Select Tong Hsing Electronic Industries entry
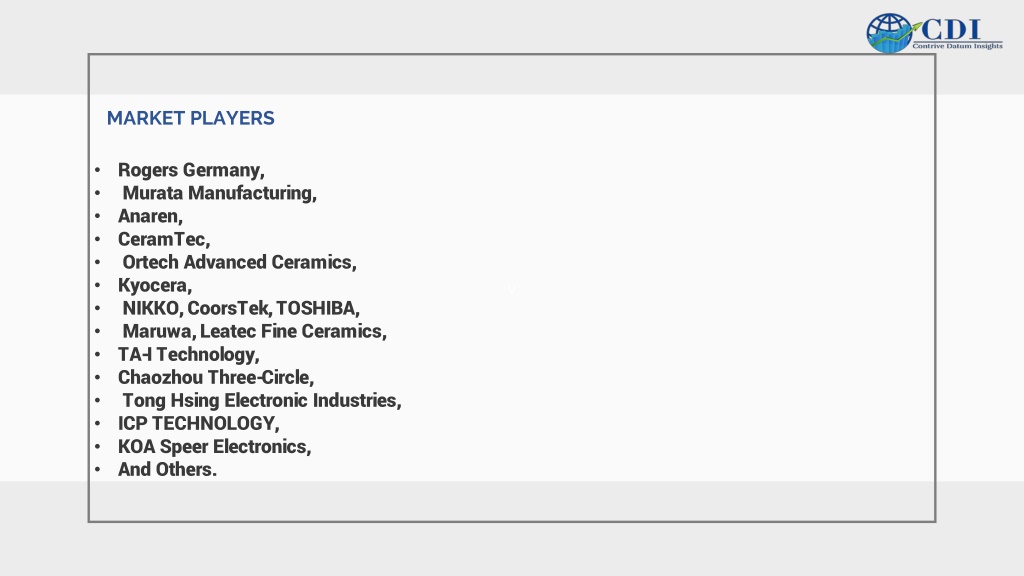This screenshot has height=576, width=1024. 262,400
